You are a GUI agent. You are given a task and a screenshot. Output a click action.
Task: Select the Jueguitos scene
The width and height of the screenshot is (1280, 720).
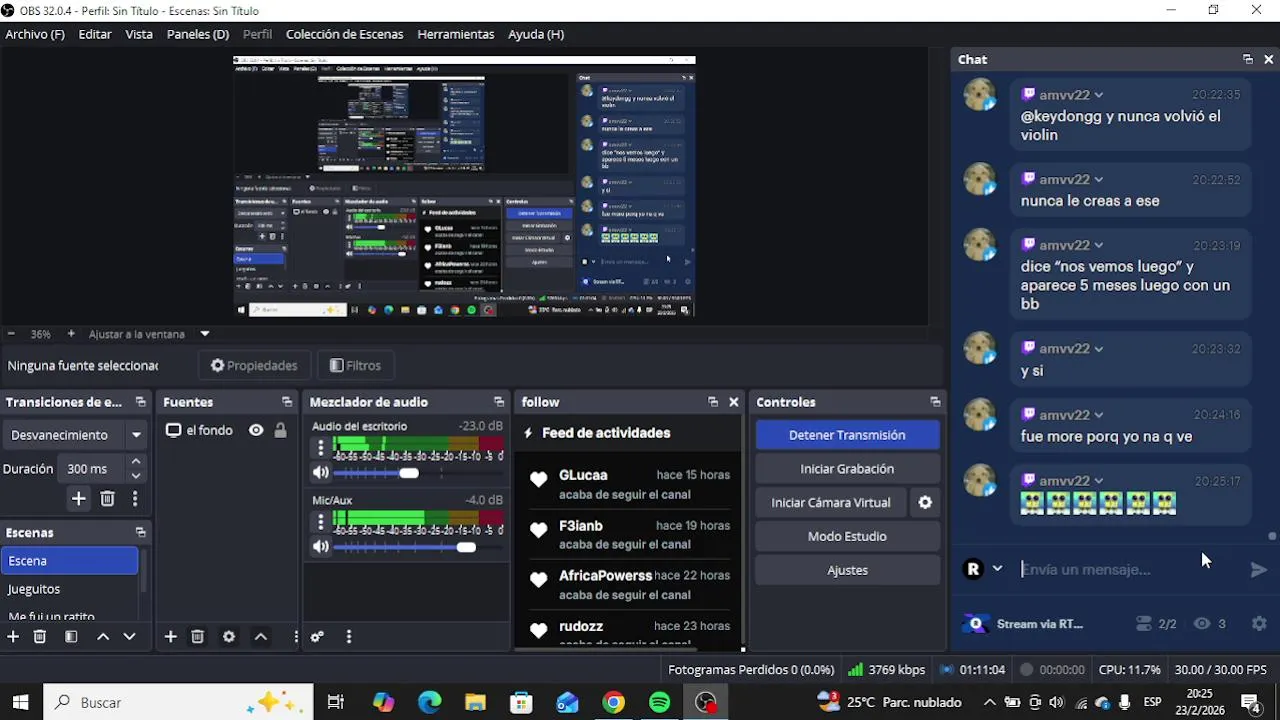tap(70, 589)
